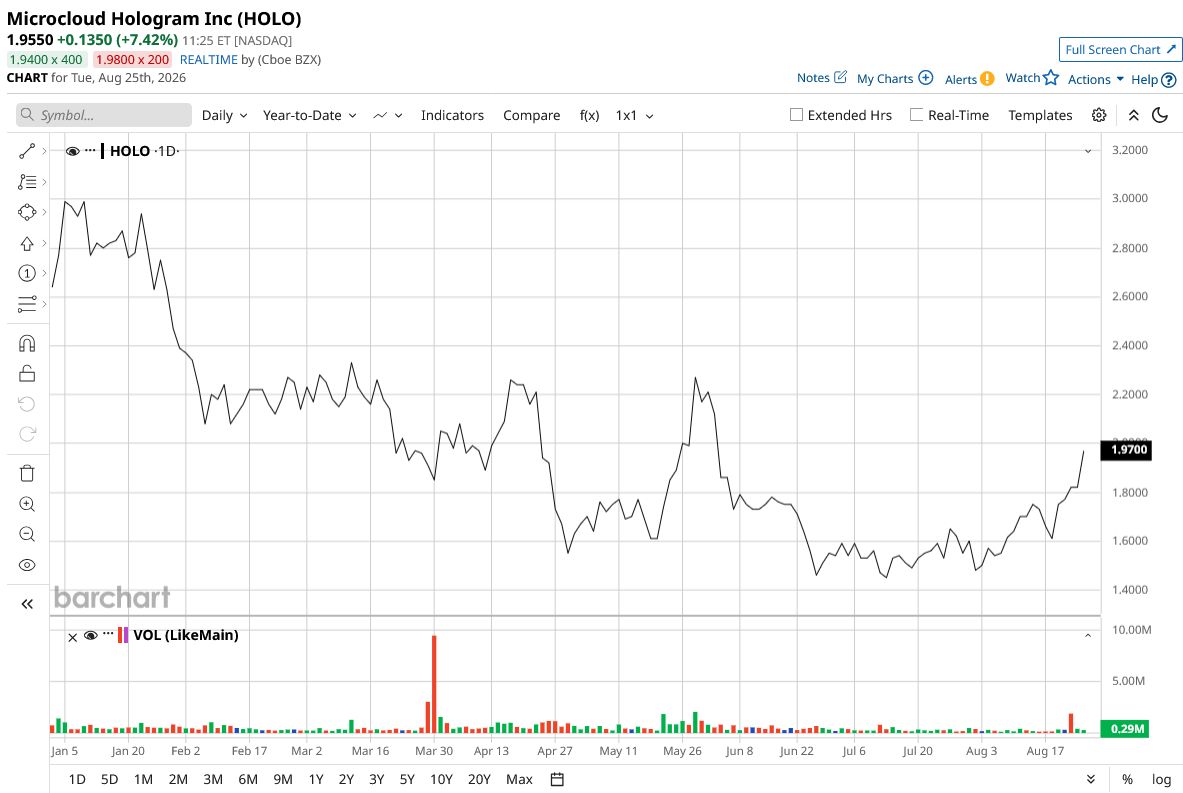Select the trend line drawing tool

(27, 152)
